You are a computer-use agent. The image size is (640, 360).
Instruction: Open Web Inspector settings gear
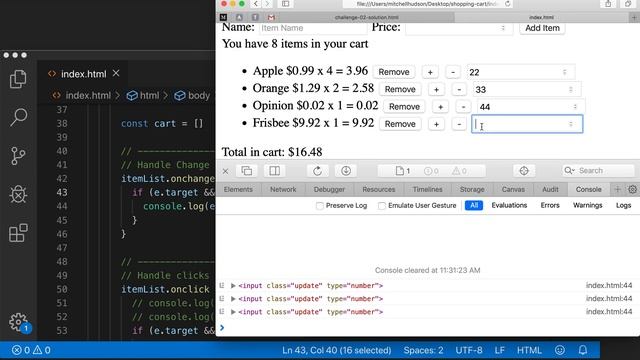click(x=632, y=189)
